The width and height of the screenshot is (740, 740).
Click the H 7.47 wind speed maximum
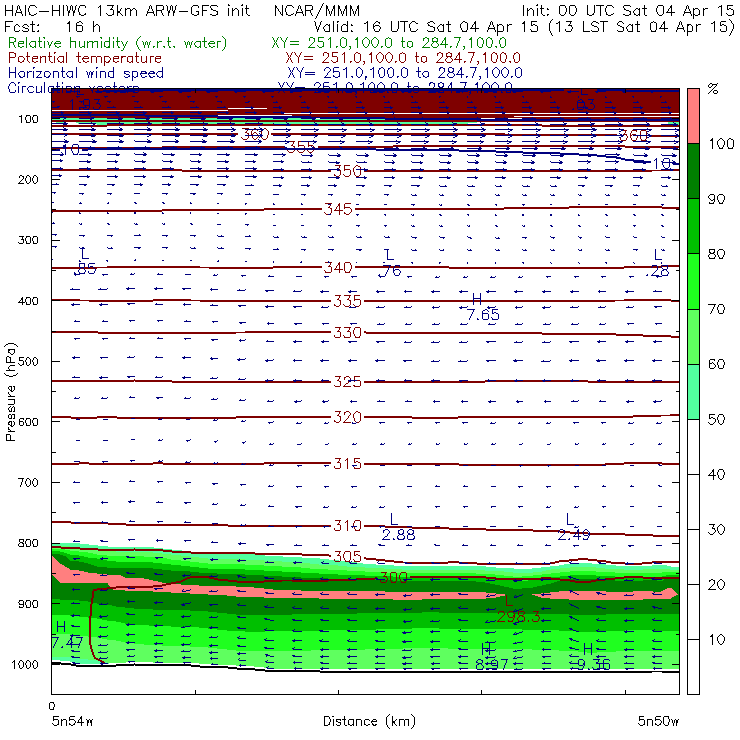tap(67, 635)
